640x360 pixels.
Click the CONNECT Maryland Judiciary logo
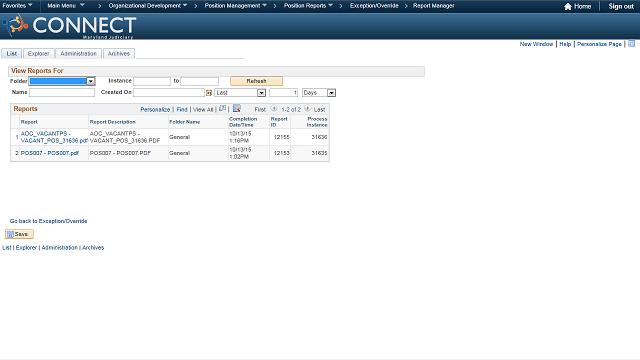[69, 27]
